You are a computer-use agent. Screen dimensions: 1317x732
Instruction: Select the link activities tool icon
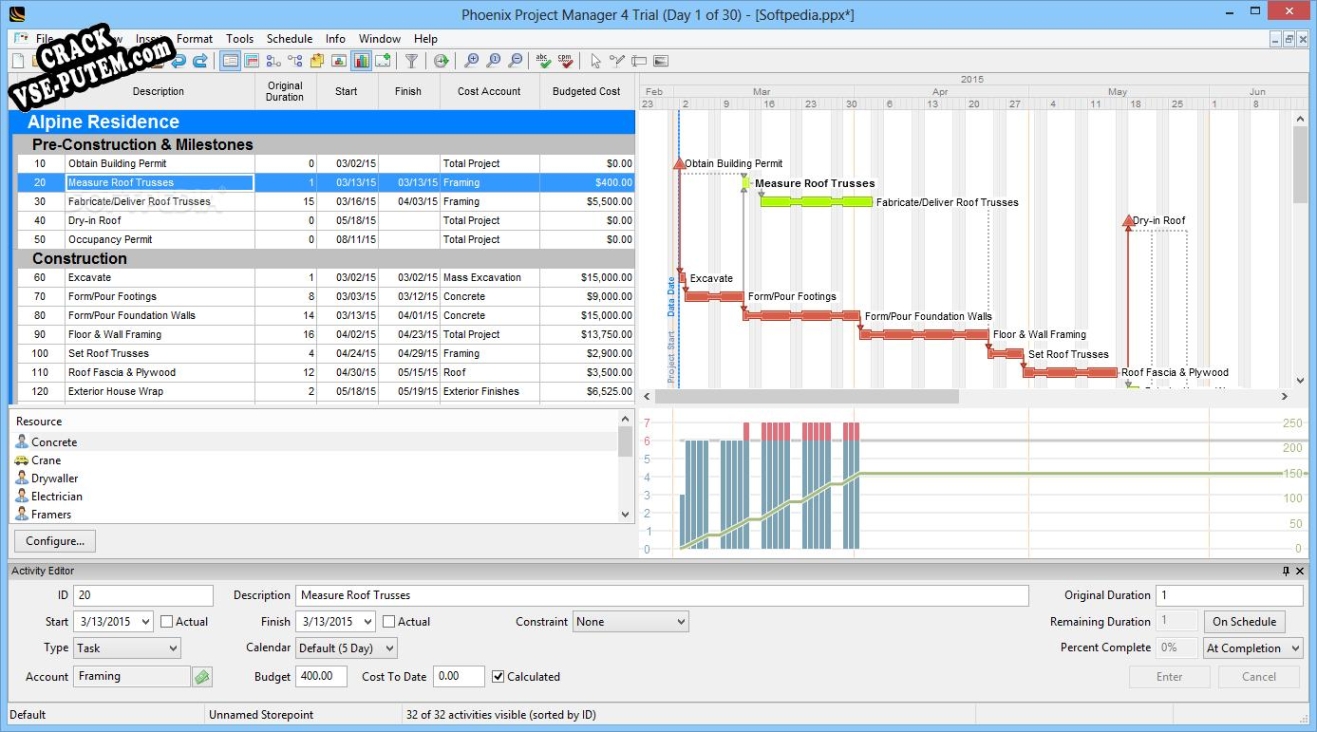[617, 61]
